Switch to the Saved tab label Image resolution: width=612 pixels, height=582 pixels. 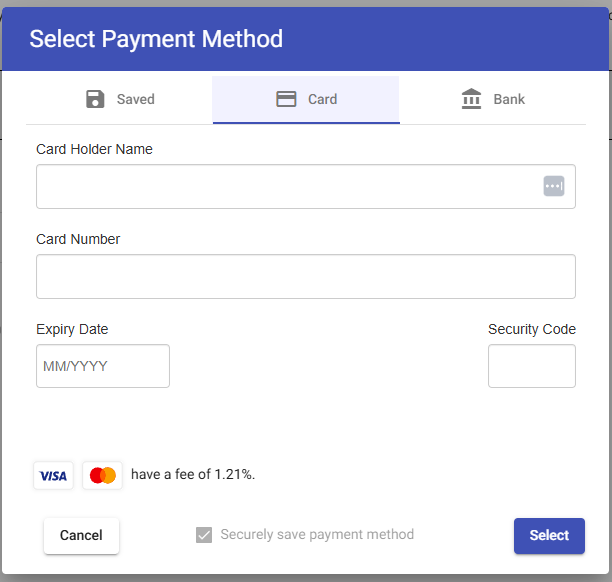tap(136, 99)
